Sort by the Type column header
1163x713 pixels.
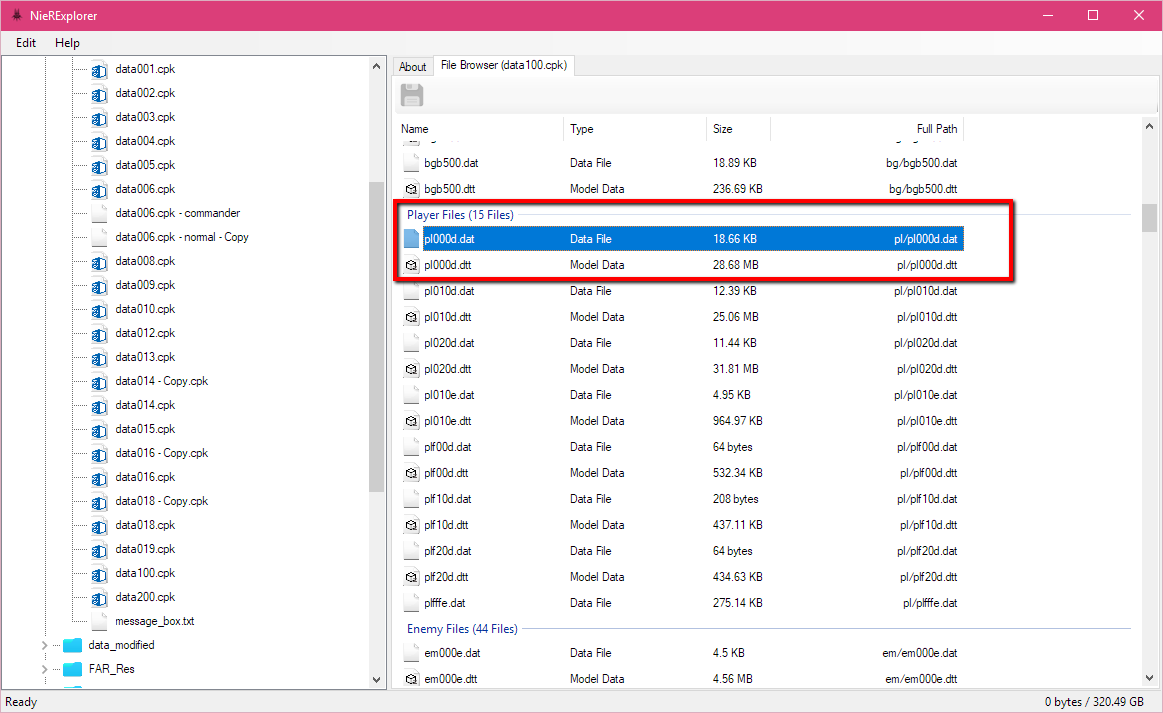(x=635, y=128)
